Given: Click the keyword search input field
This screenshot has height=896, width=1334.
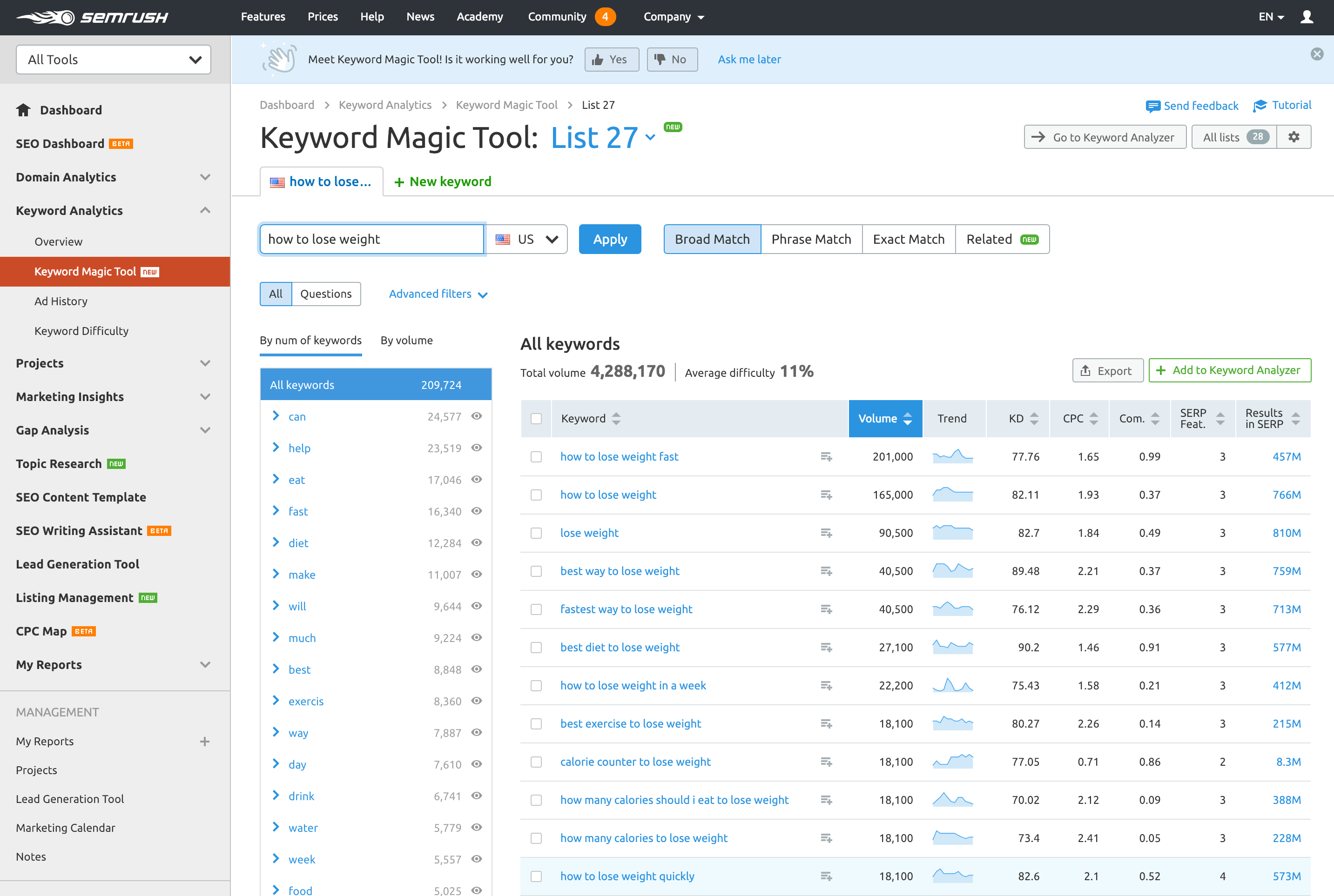Looking at the screenshot, I should click(371, 239).
